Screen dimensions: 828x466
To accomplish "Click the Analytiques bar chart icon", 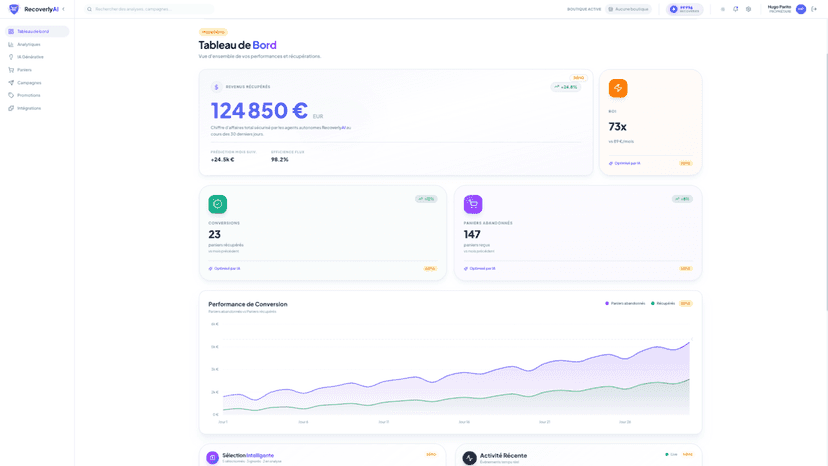I will [x=11, y=44].
